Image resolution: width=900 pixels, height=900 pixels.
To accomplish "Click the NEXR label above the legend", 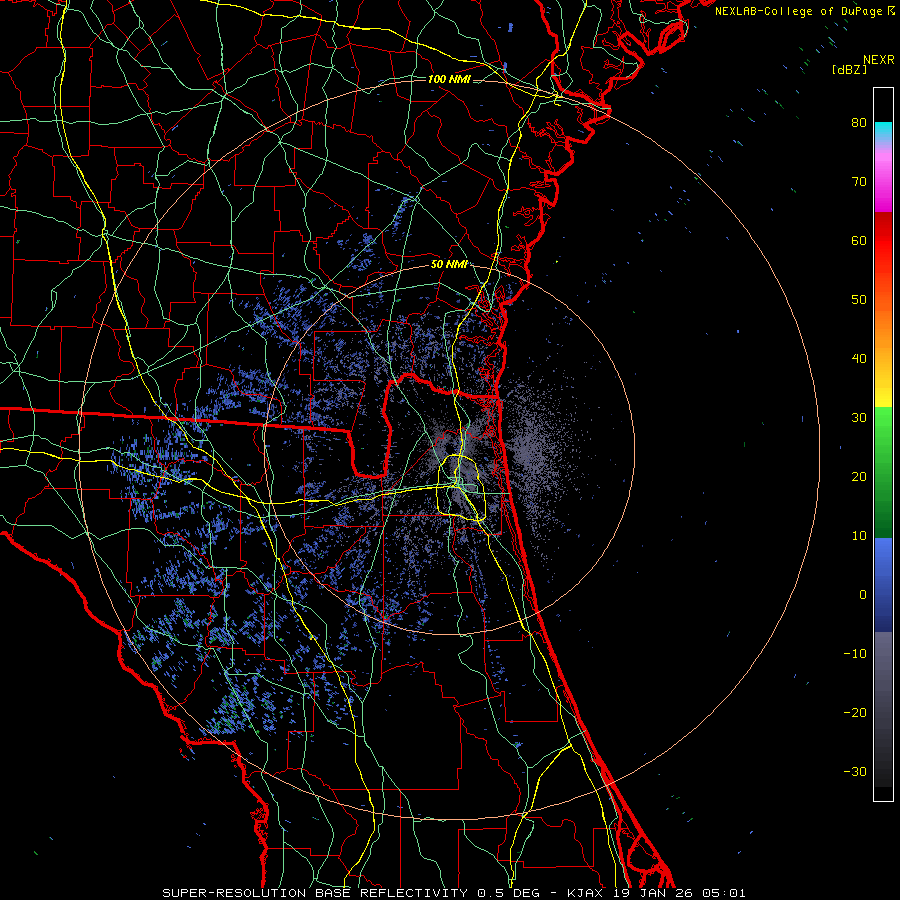I will coord(878,60).
